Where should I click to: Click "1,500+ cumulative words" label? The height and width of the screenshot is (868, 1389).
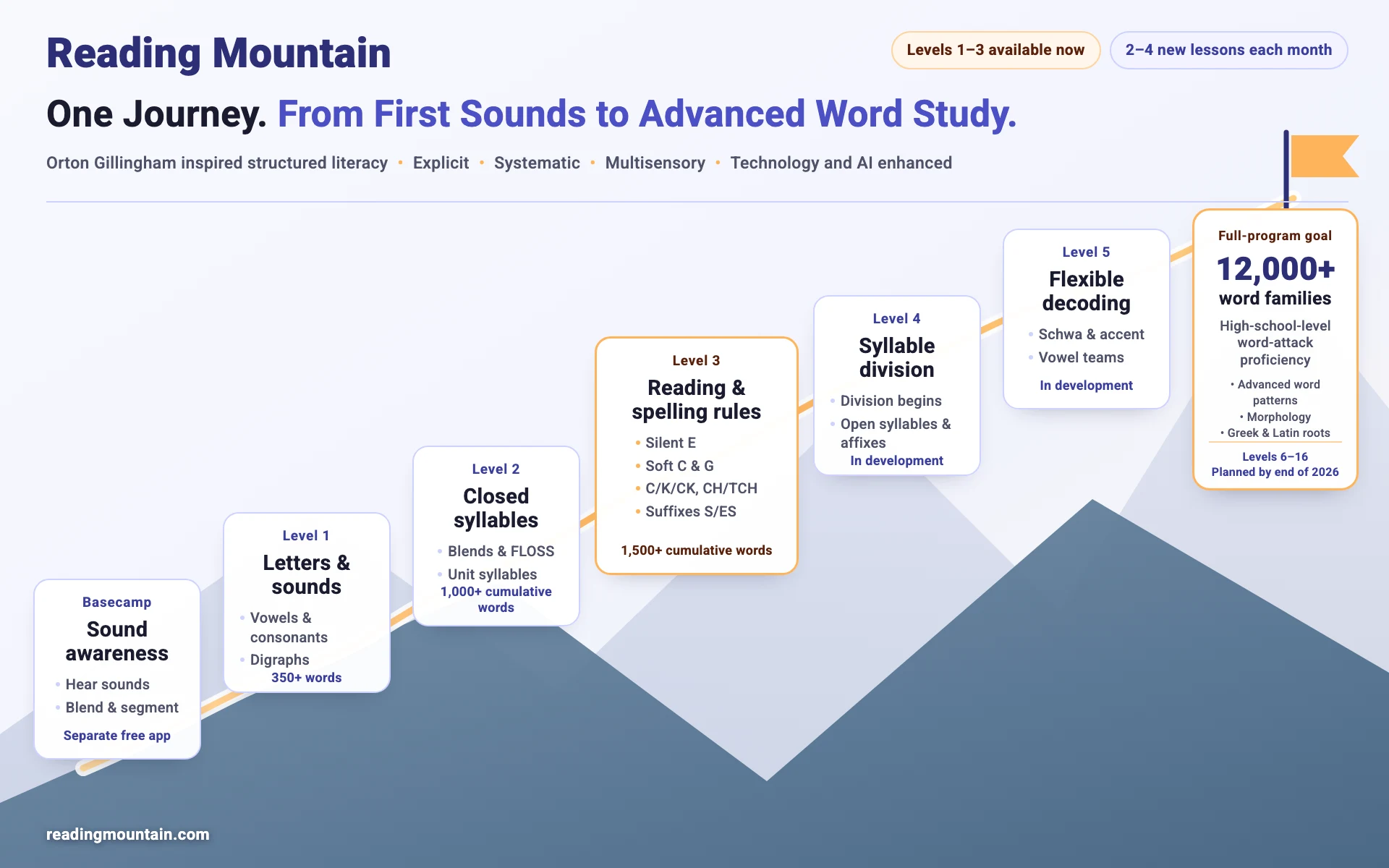696,550
